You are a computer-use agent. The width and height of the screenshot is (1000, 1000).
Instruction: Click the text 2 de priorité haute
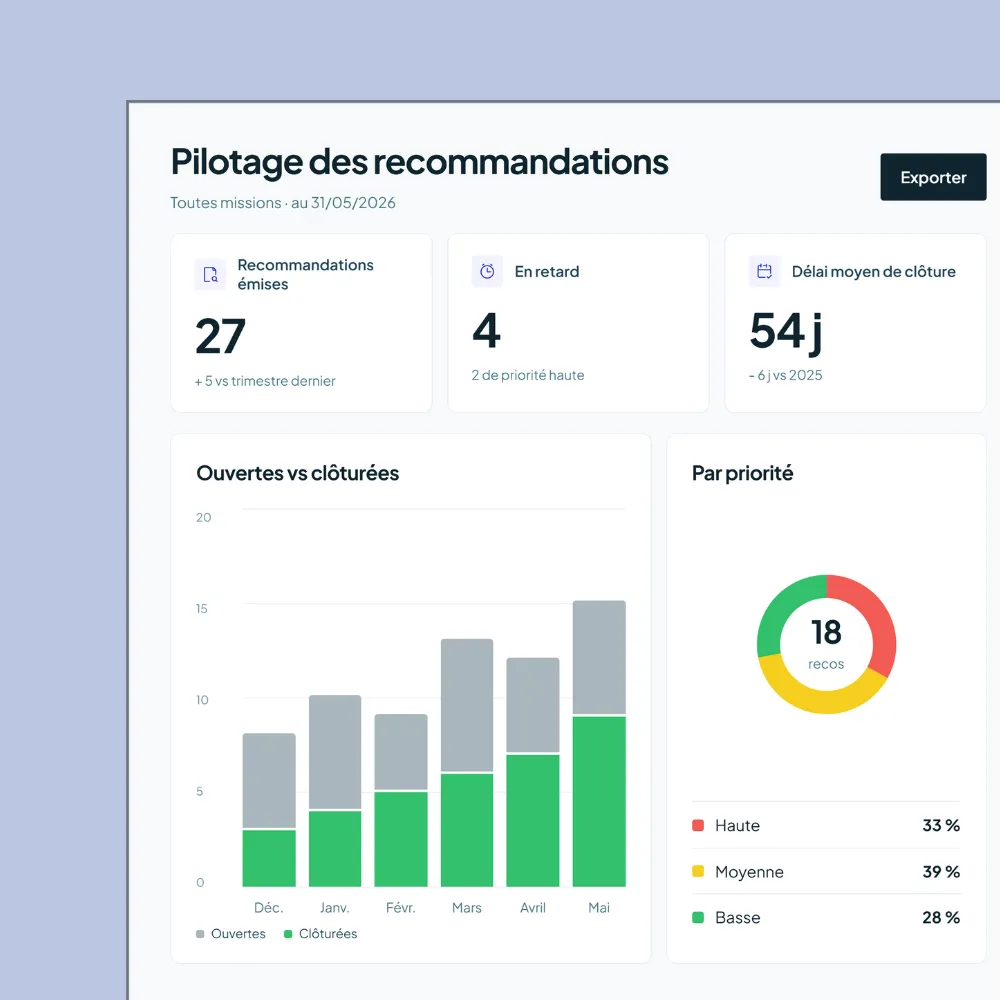[x=528, y=375]
